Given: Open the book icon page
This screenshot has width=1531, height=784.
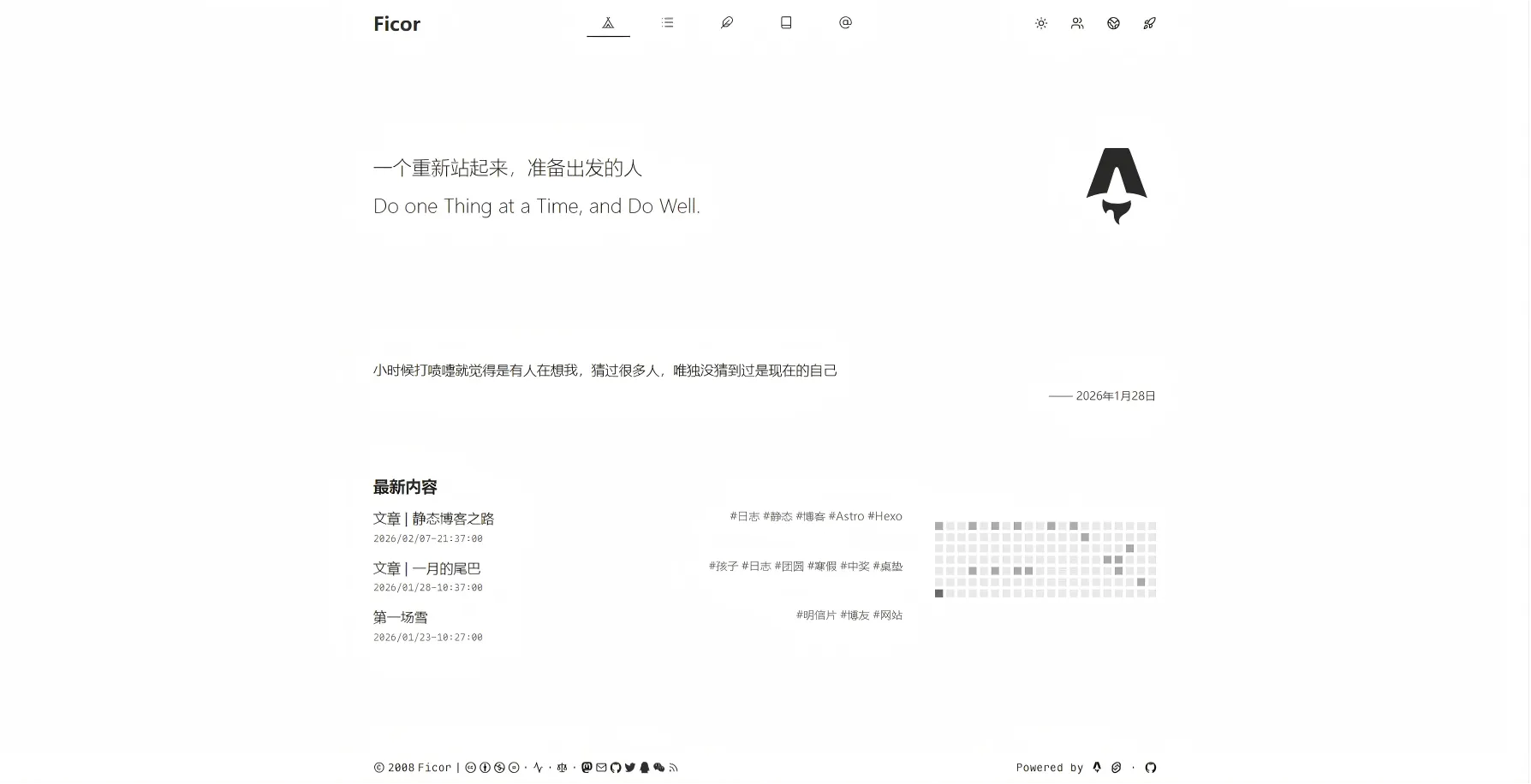Looking at the screenshot, I should point(786,23).
